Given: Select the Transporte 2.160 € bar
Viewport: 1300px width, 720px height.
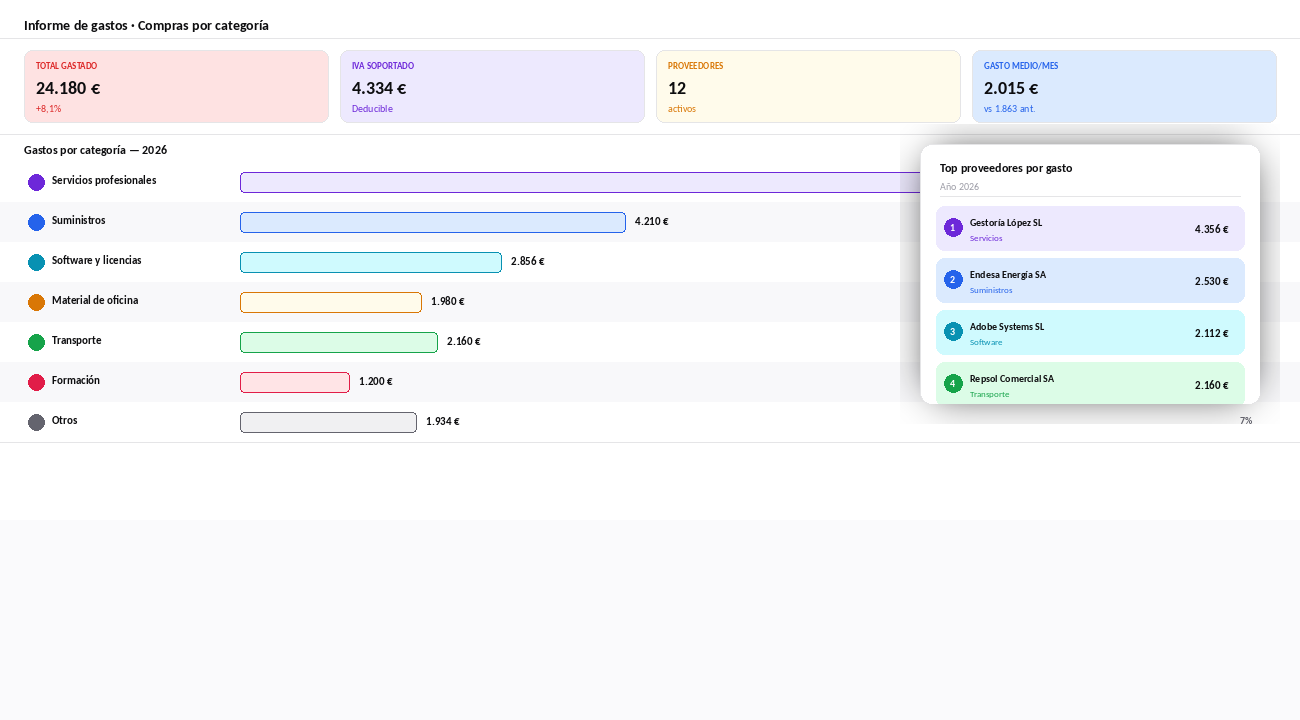Looking at the screenshot, I should pos(339,342).
